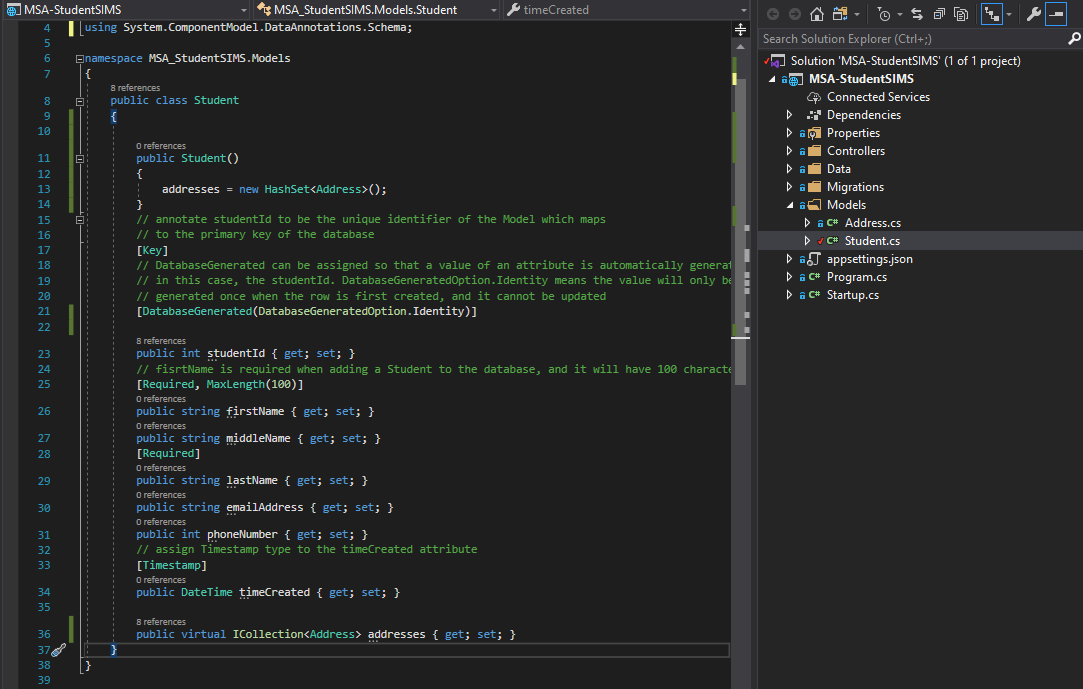Viewport: 1083px width, 689px height.
Task: Click the Models open-folder icon
Action: 814,205
